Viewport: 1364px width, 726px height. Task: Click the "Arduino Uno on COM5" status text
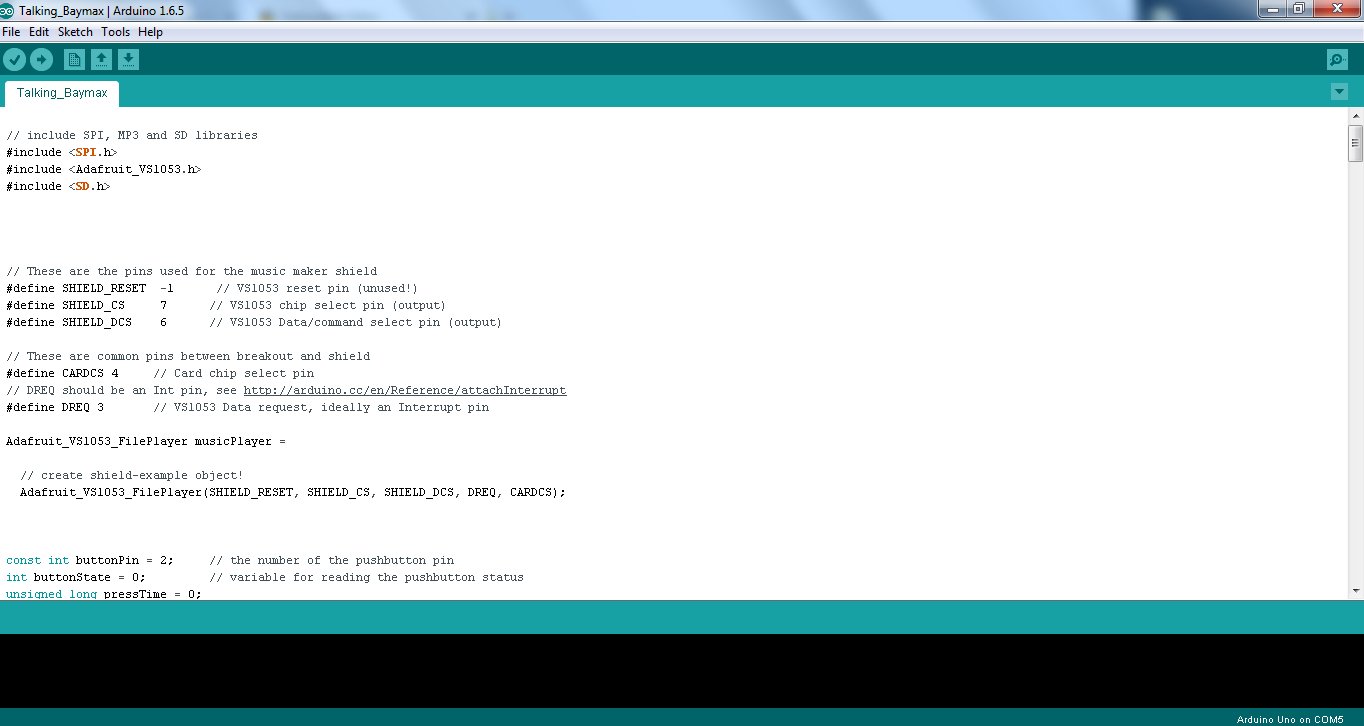click(x=1290, y=719)
